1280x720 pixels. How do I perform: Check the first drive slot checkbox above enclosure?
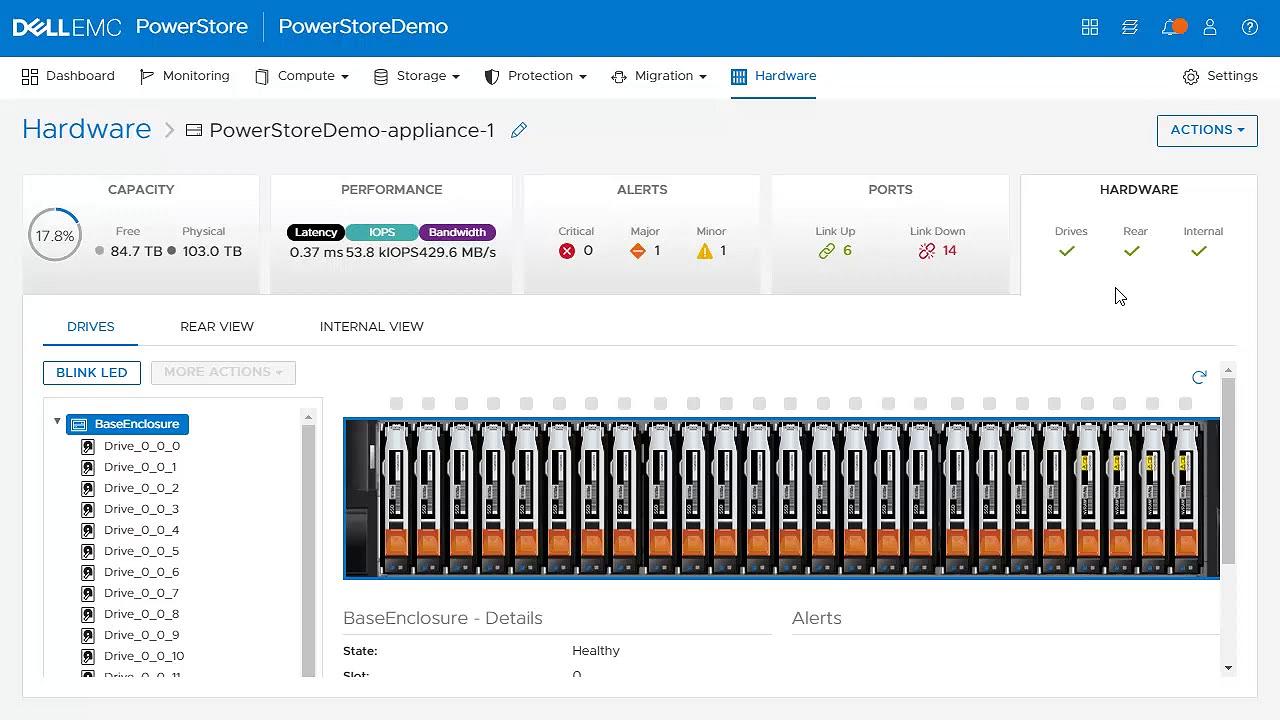pyautogui.click(x=397, y=403)
